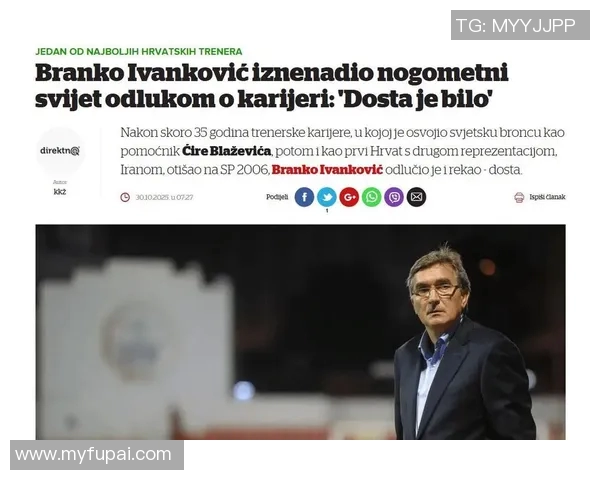Send the article by email icon
The image size is (600, 480).
[416, 197]
